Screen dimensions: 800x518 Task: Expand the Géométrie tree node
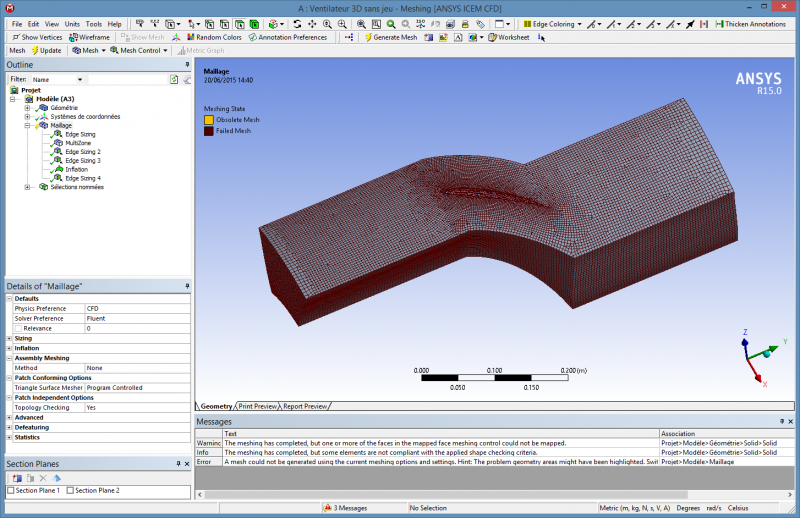[27, 108]
